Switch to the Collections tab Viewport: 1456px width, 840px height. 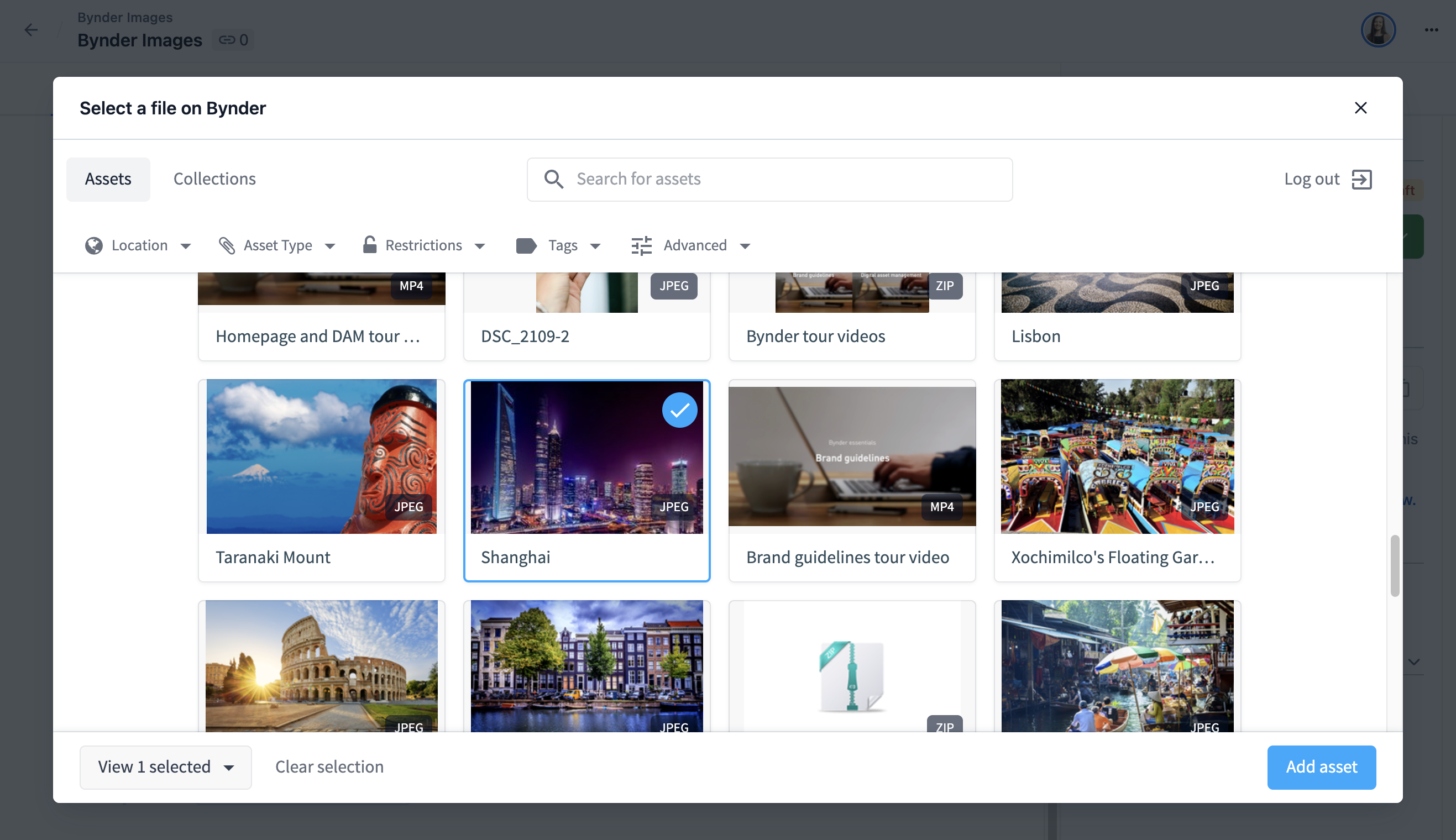click(x=214, y=180)
